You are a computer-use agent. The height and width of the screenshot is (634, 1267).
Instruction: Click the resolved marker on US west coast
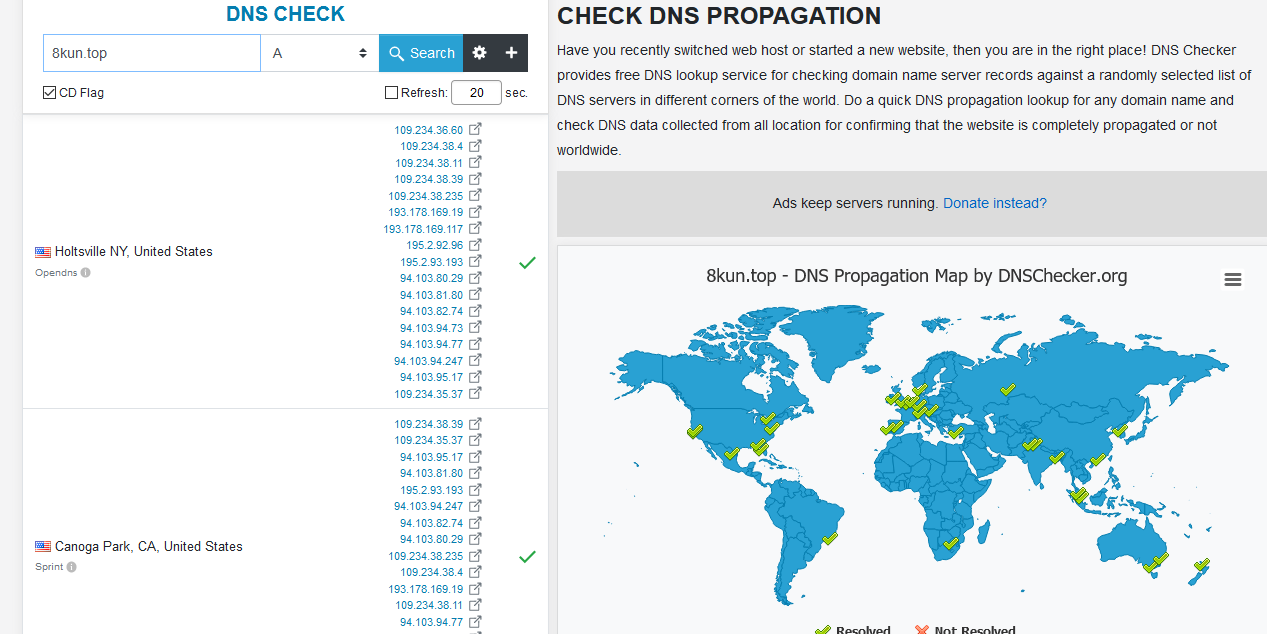694,431
